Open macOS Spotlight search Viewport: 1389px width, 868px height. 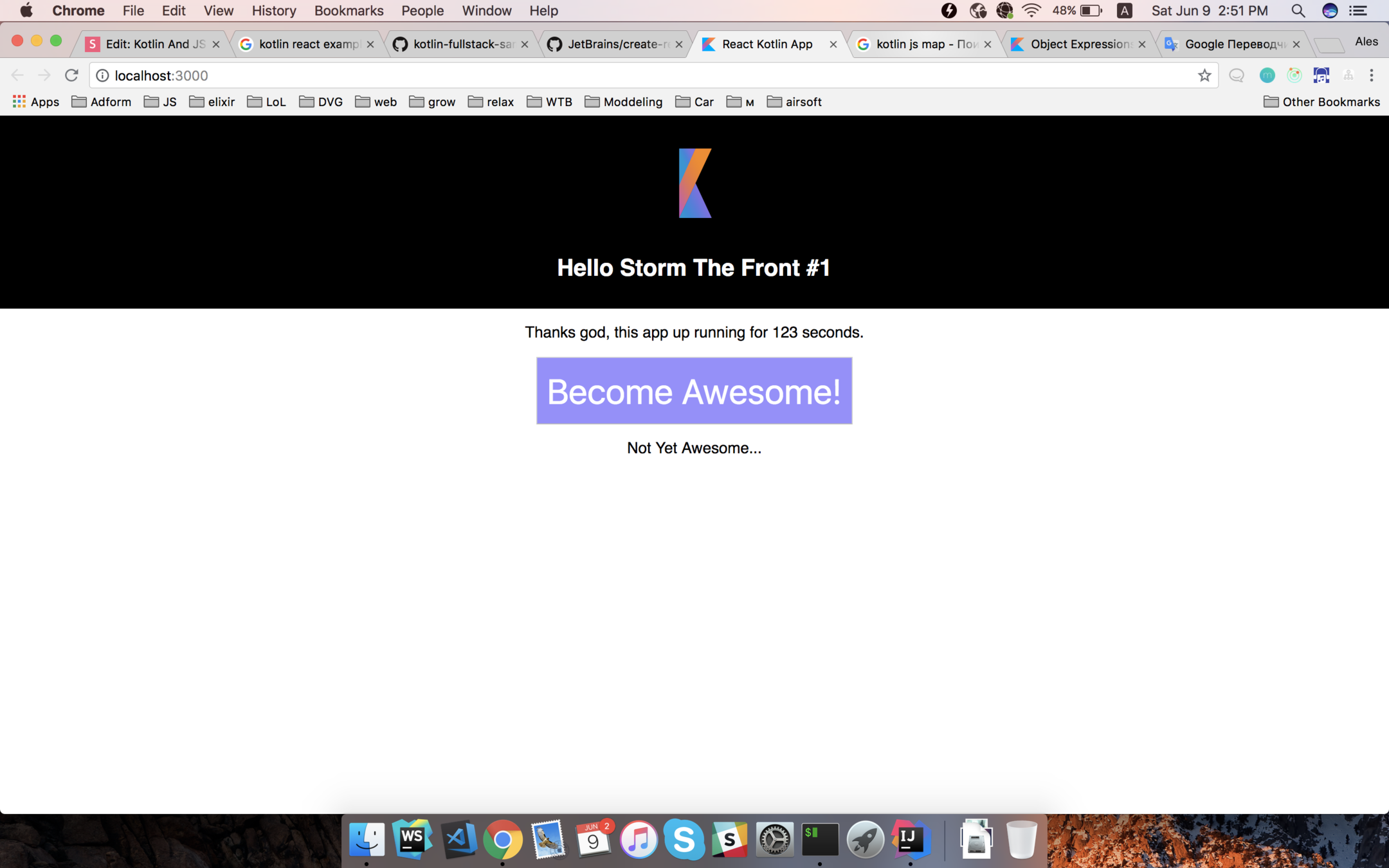(x=1298, y=10)
